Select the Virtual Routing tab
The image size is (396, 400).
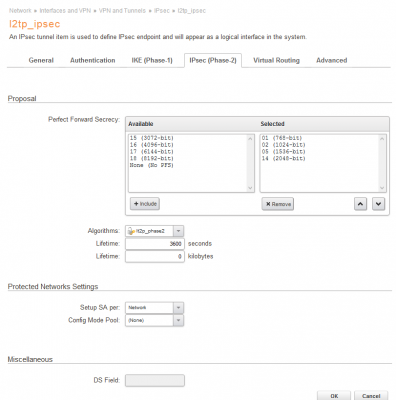click(276, 60)
